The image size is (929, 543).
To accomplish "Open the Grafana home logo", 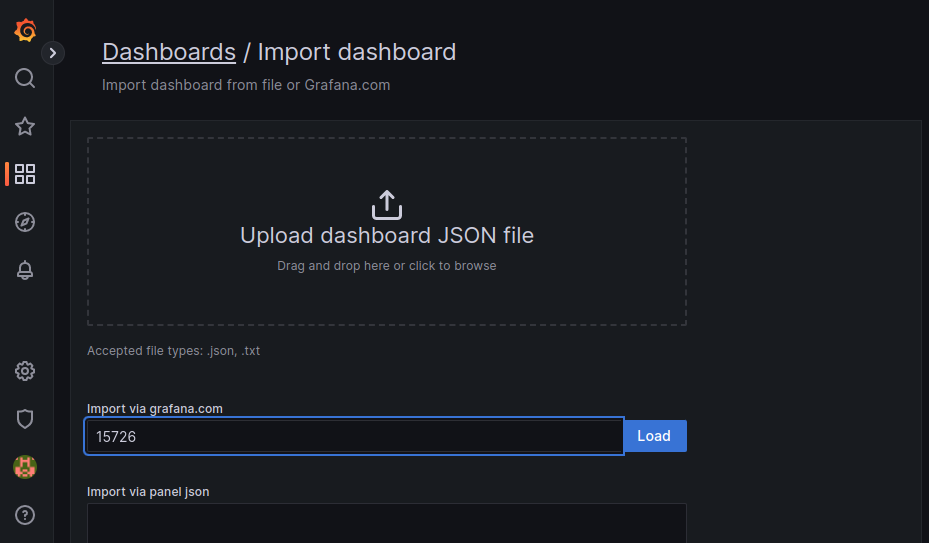I will (25, 30).
